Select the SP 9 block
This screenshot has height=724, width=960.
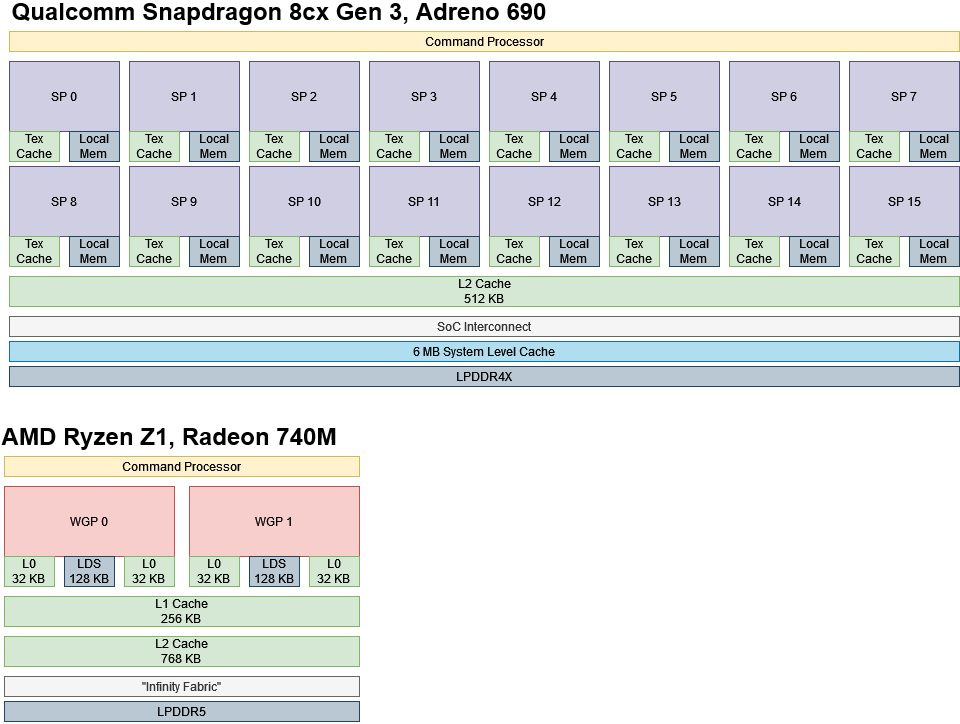point(184,201)
